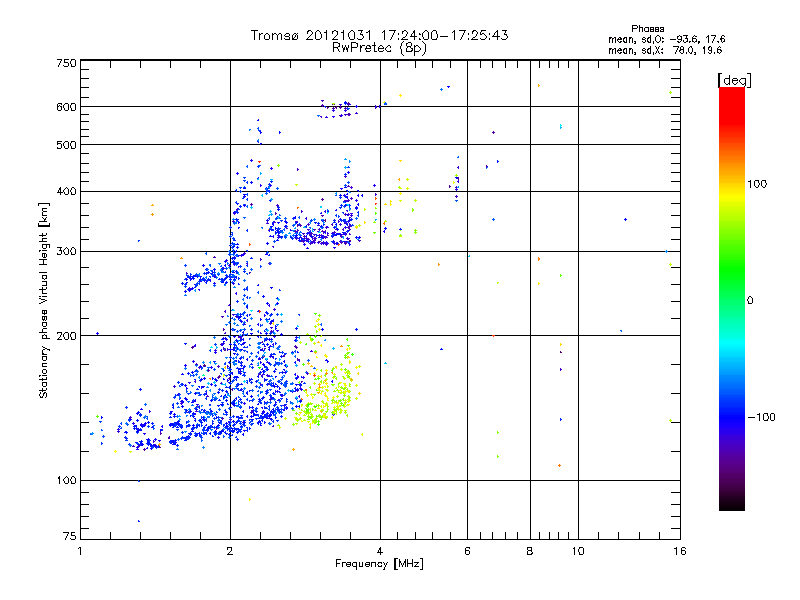The image size is (800, 600).
Task: Click the y-axis tick label '500'
Action: click(x=66, y=145)
